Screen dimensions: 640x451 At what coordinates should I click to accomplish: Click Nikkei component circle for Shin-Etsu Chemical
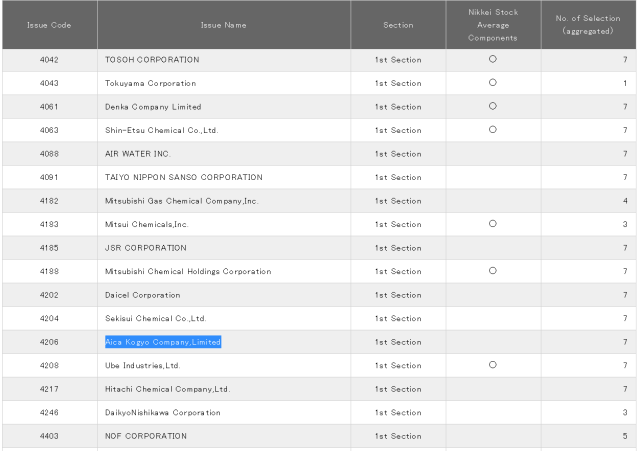tap(493, 129)
